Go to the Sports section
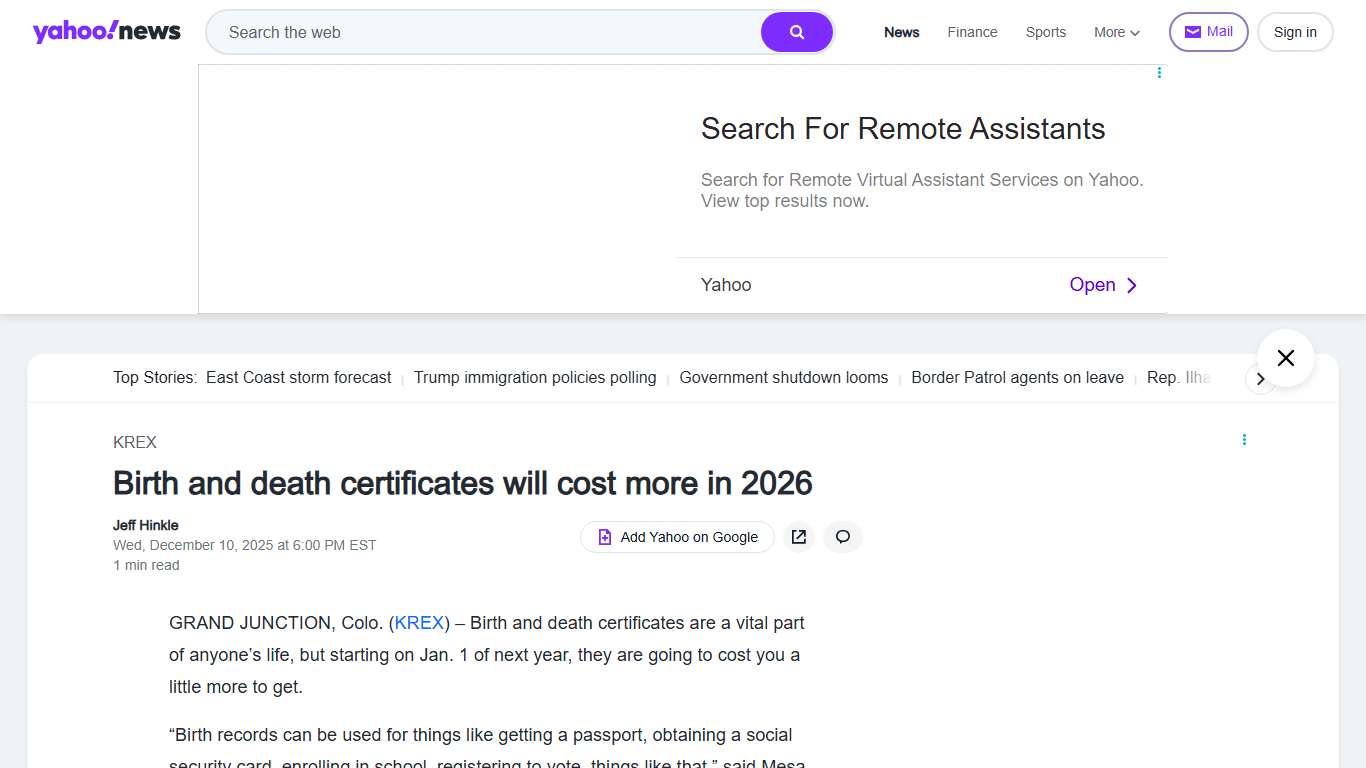Screen dimensions: 1366x768 (1045, 32)
